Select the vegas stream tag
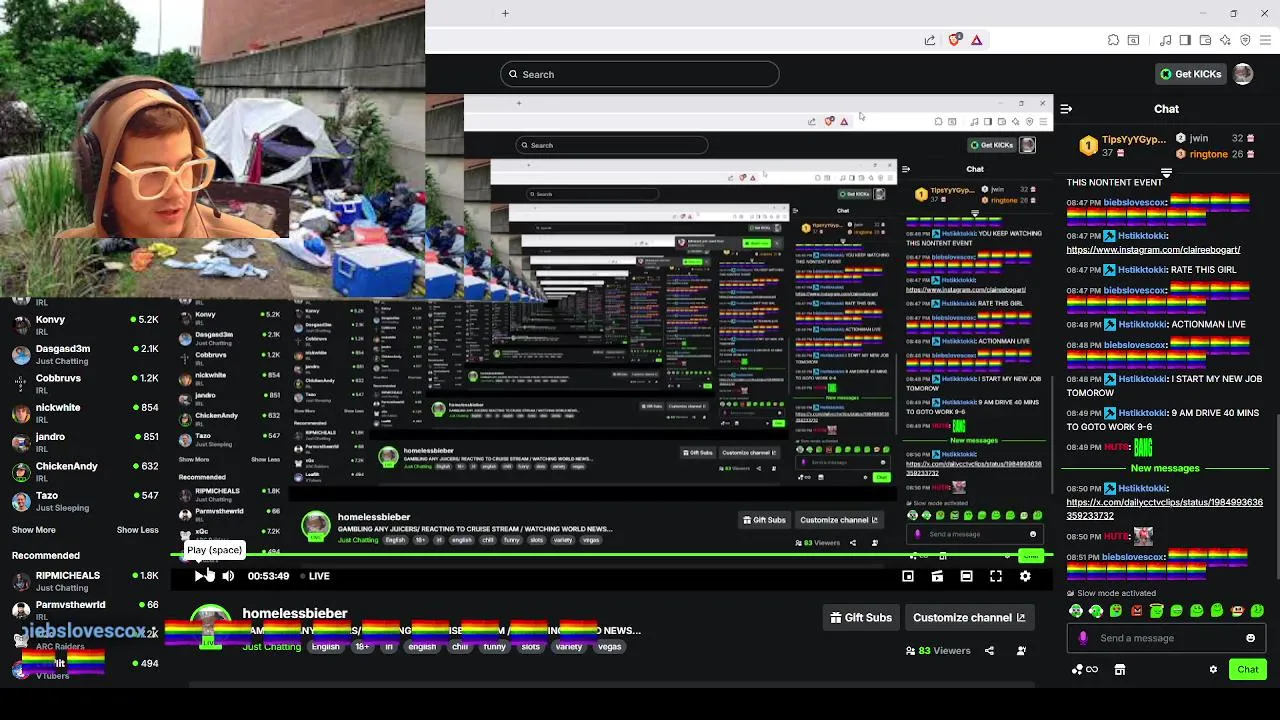 tap(609, 647)
